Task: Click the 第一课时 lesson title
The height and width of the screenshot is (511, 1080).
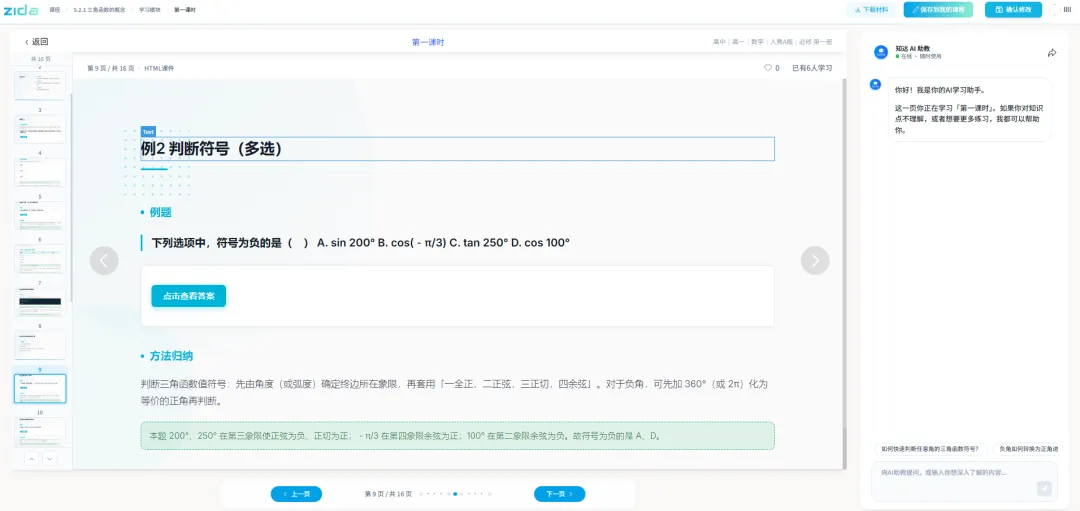Action: pos(428,42)
